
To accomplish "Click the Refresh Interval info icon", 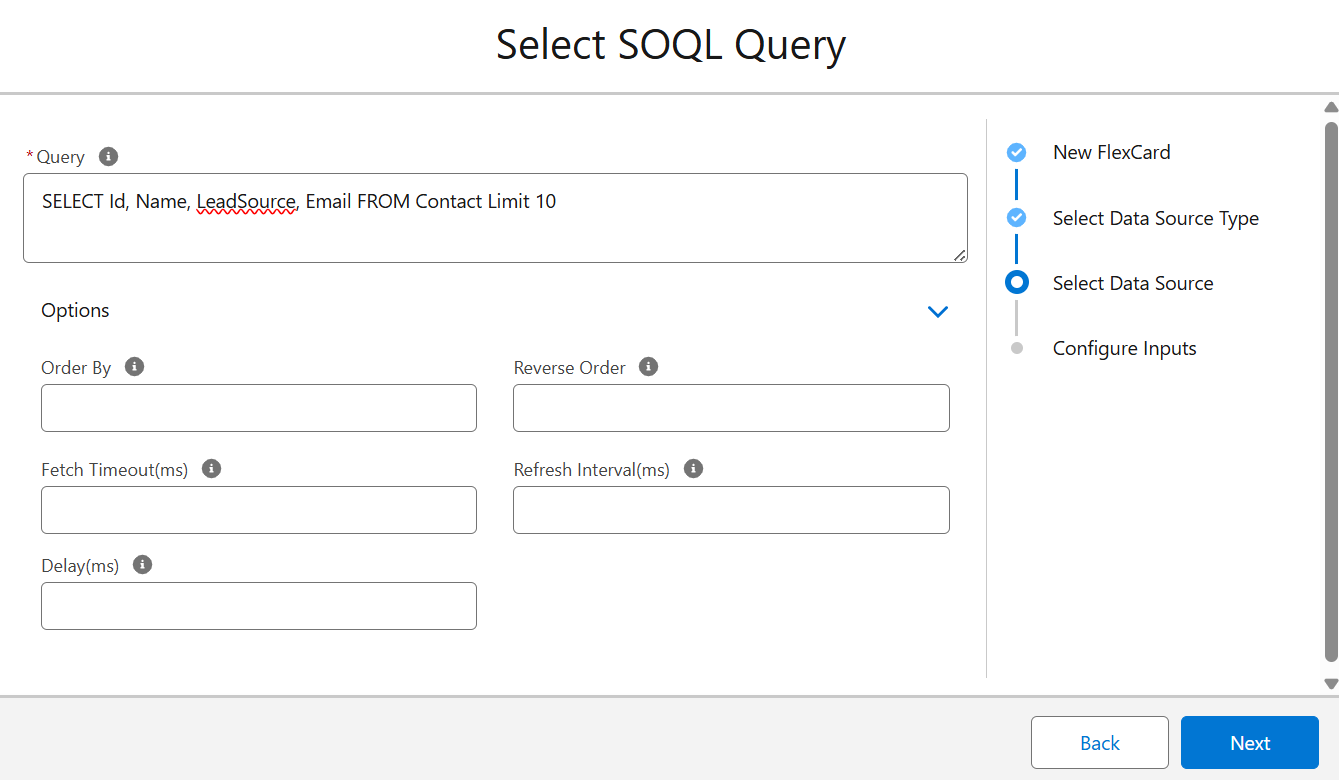I will coord(693,469).
